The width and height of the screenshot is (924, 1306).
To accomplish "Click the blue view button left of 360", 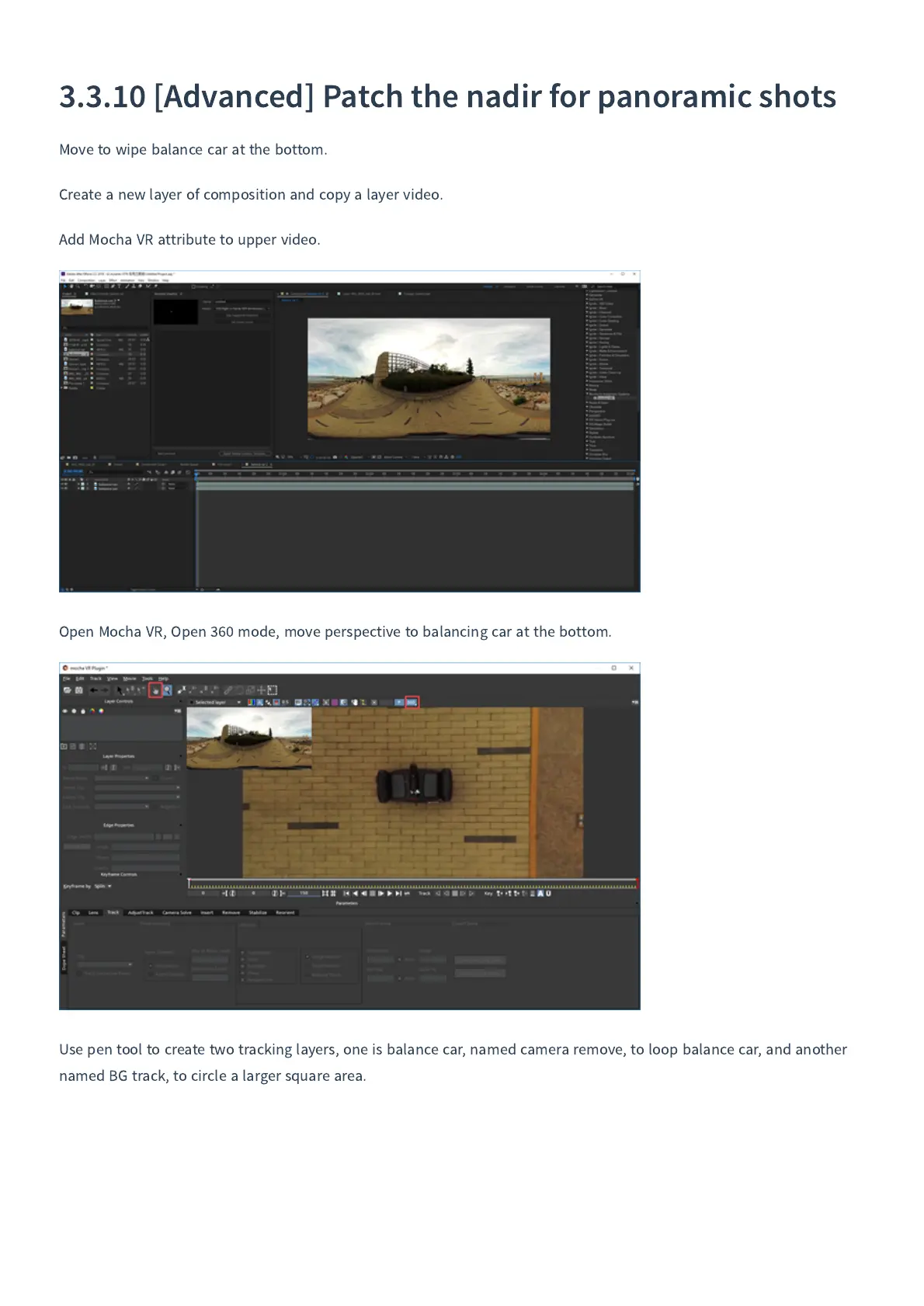I will 399,702.
